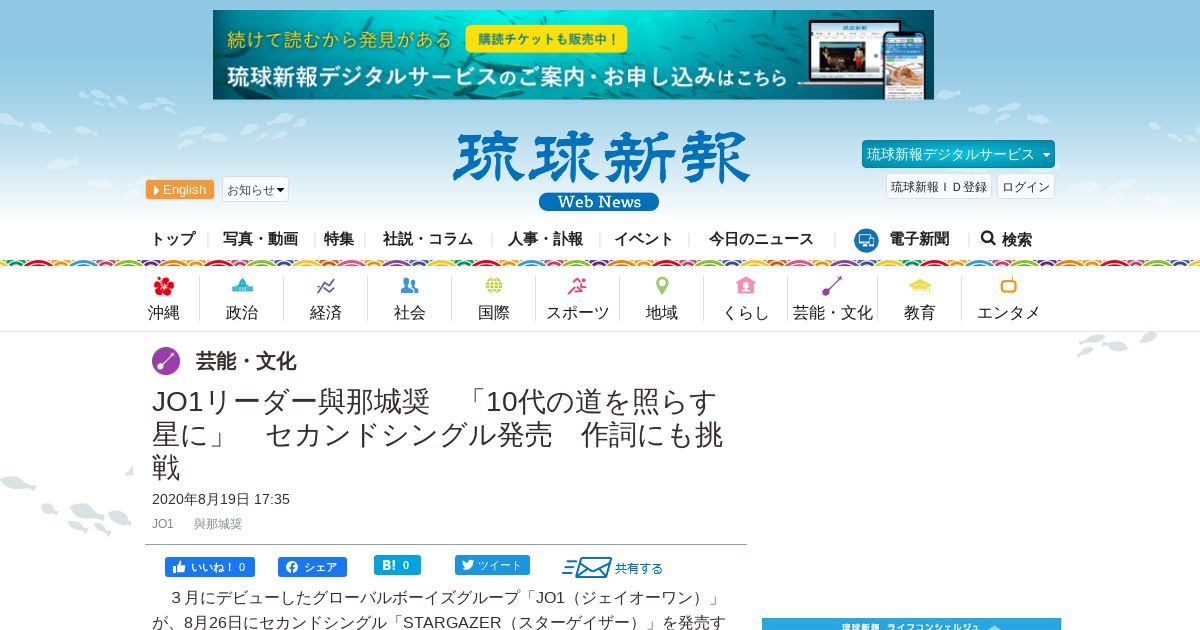Click the ログイン button
Screen dimensions: 1200x630
point(1026,186)
